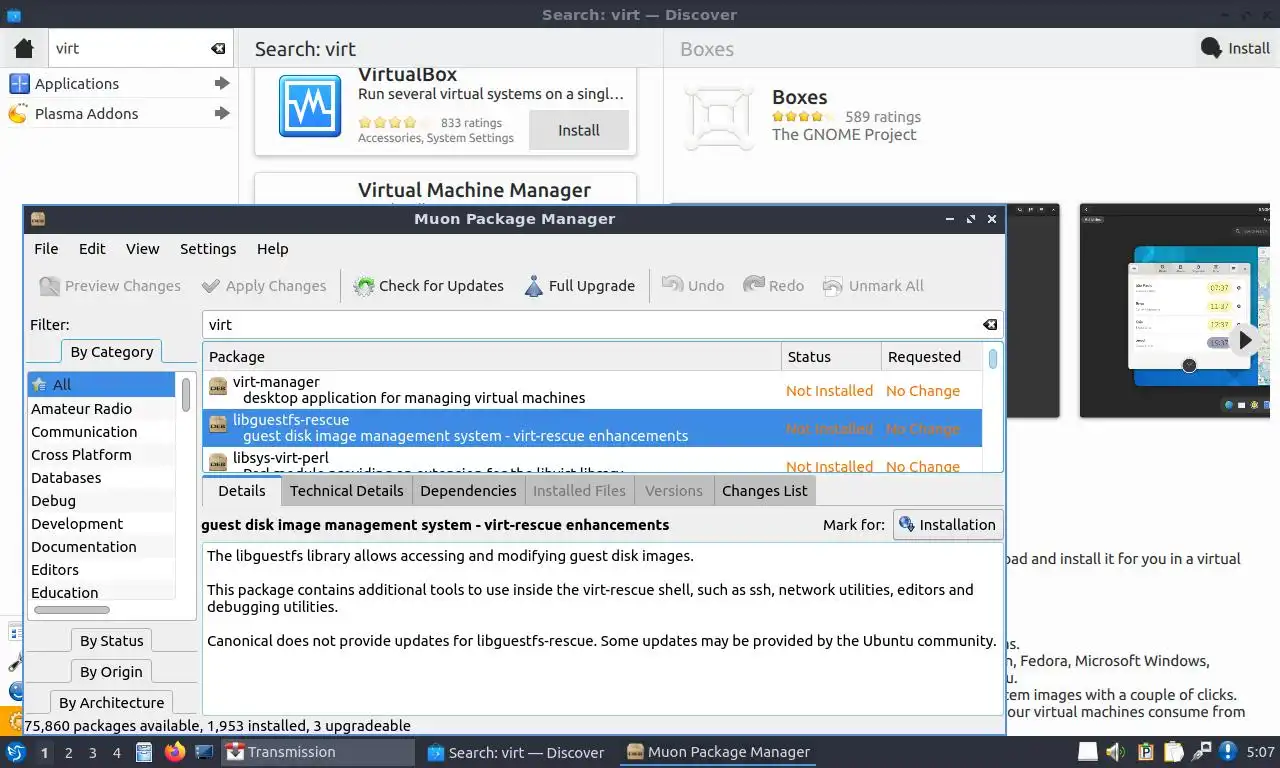Select the By Status filter tab
The width and height of the screenshot is (1280, 768).
coord(111,641)
